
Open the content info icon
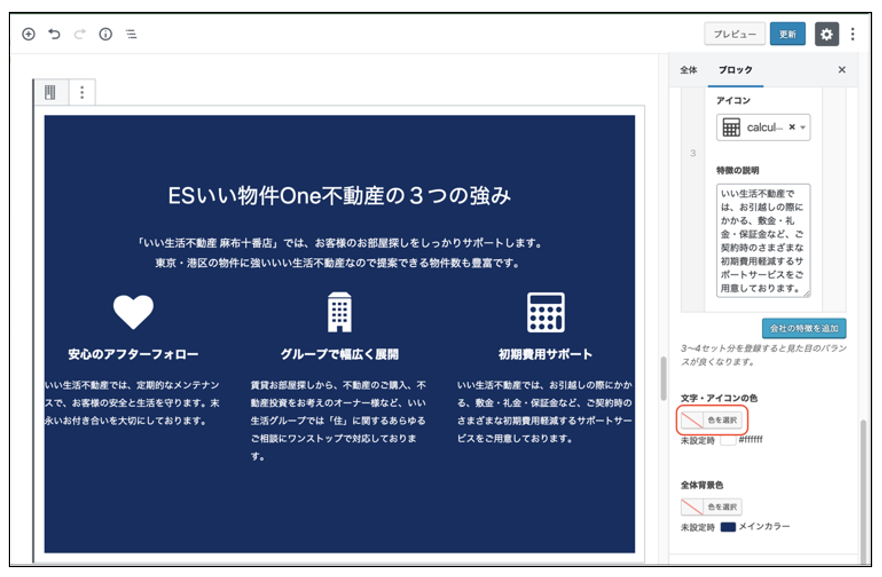tap(105, 34)
